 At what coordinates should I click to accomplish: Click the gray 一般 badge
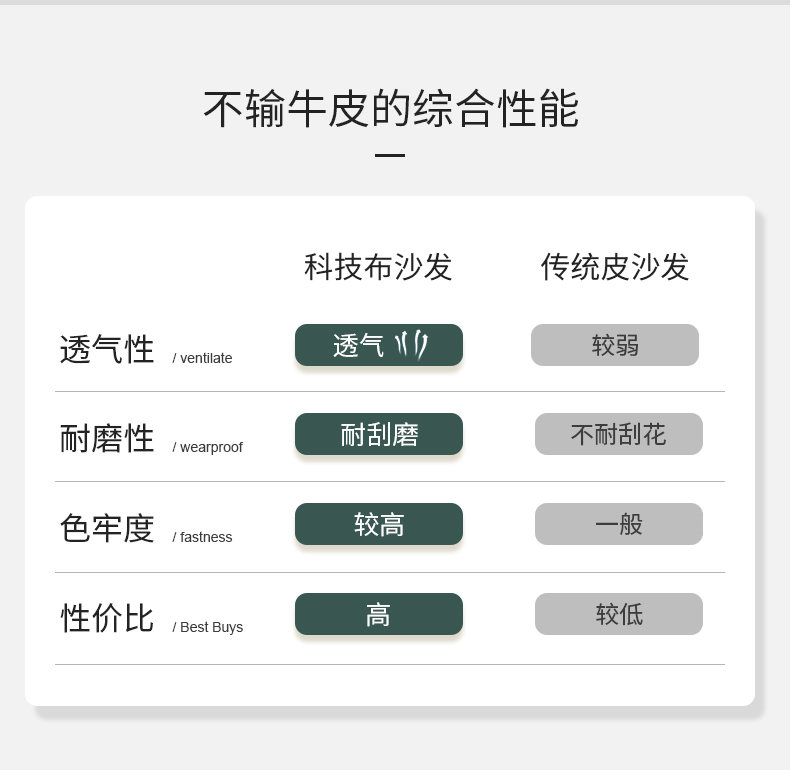point(619,524)
